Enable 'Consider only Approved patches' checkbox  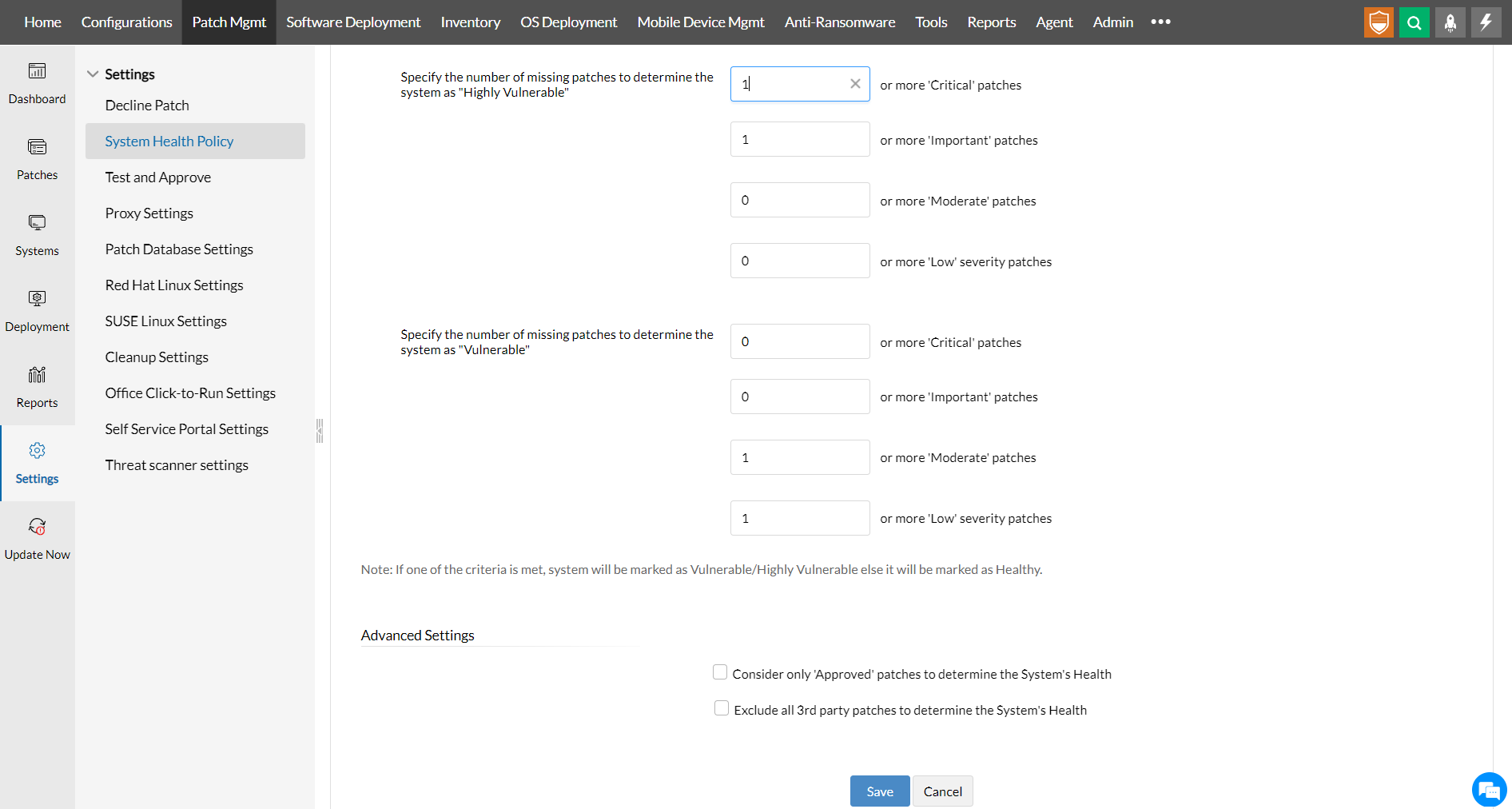click(720, 672)
